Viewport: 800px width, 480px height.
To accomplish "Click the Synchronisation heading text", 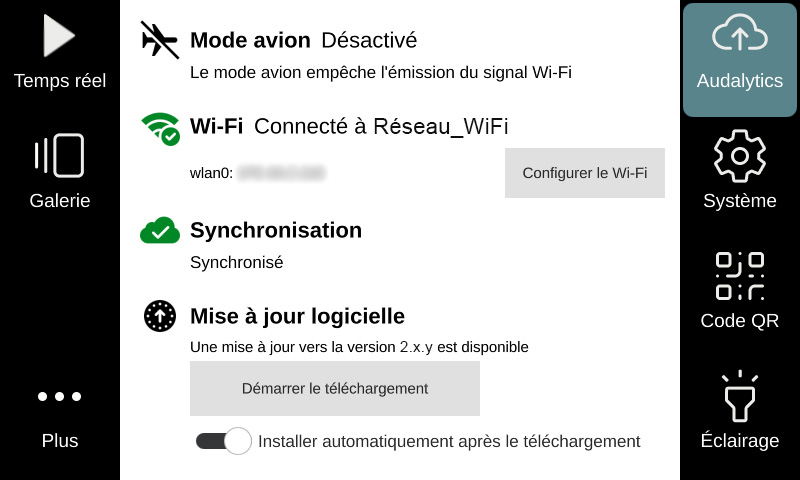I will [276, 230].
